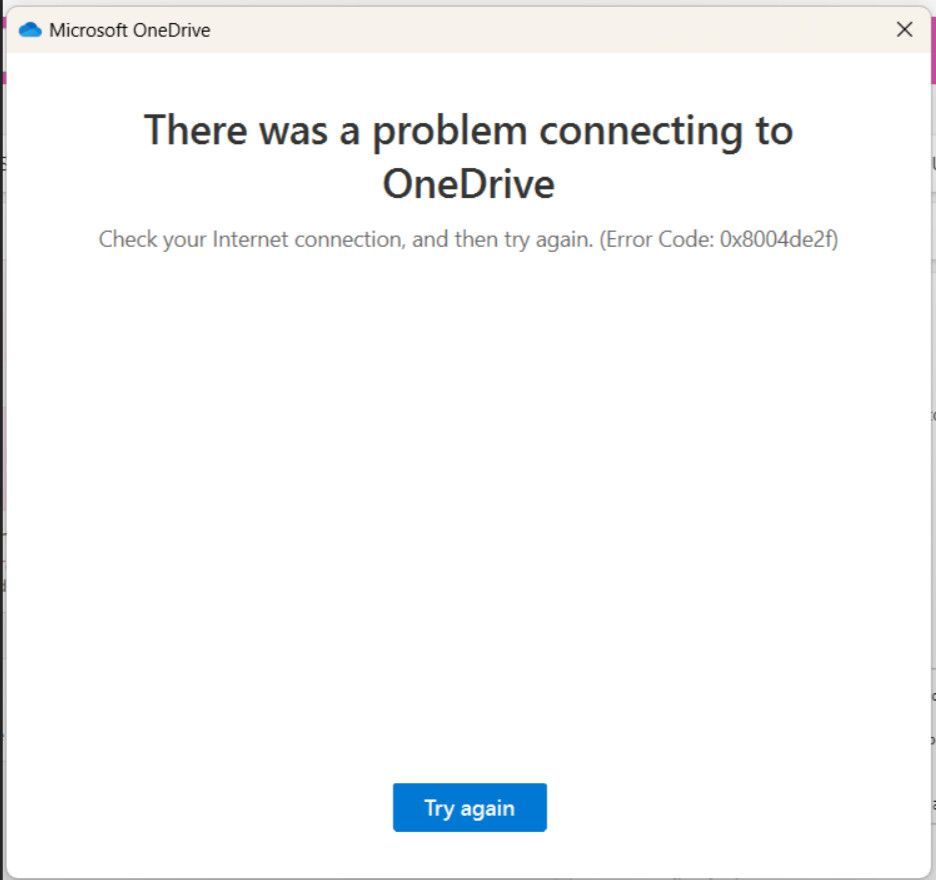Click the X to dismiss the window
The height and width of the screenshot is (880, 936).
point(904,30)
